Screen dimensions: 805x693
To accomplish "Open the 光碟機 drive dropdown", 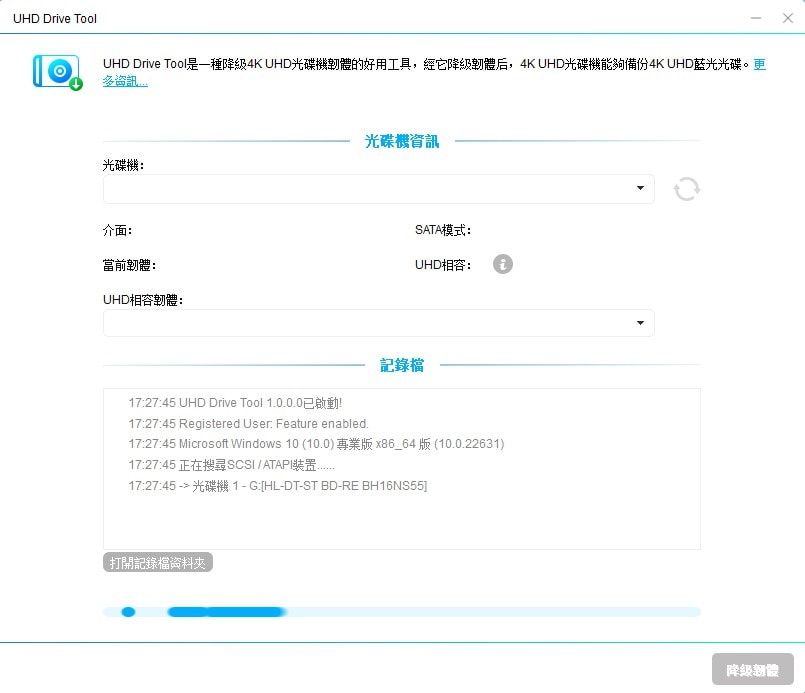I will click(378, 188).
